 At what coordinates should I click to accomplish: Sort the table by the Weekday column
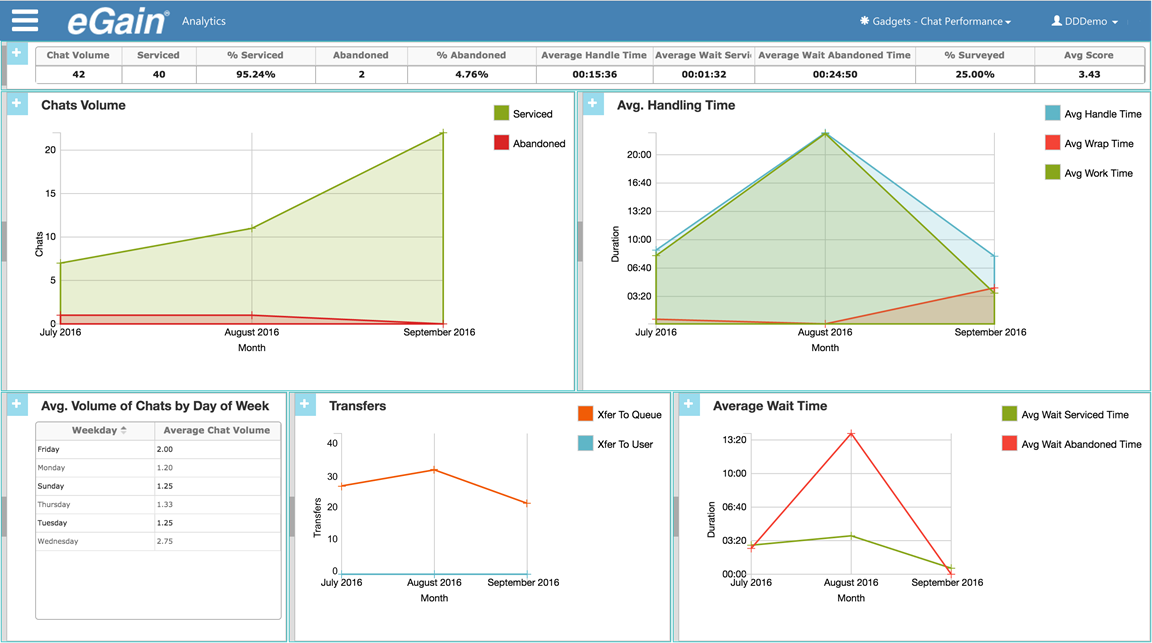[x=97, y=430]
